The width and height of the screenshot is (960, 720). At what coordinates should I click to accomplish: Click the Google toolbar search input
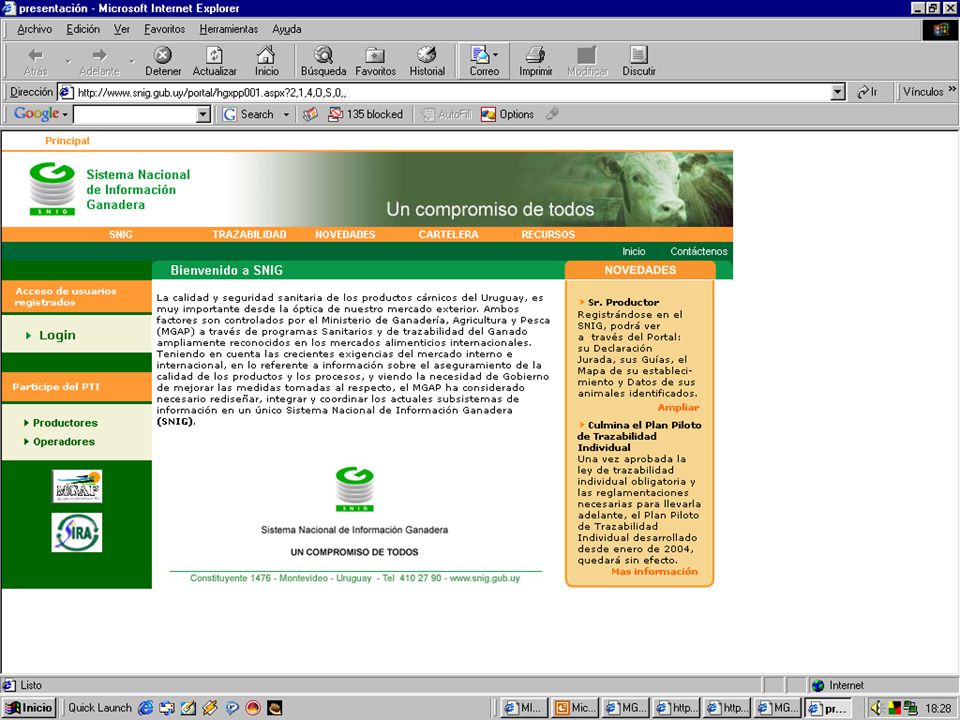click(x=135, y=114)
